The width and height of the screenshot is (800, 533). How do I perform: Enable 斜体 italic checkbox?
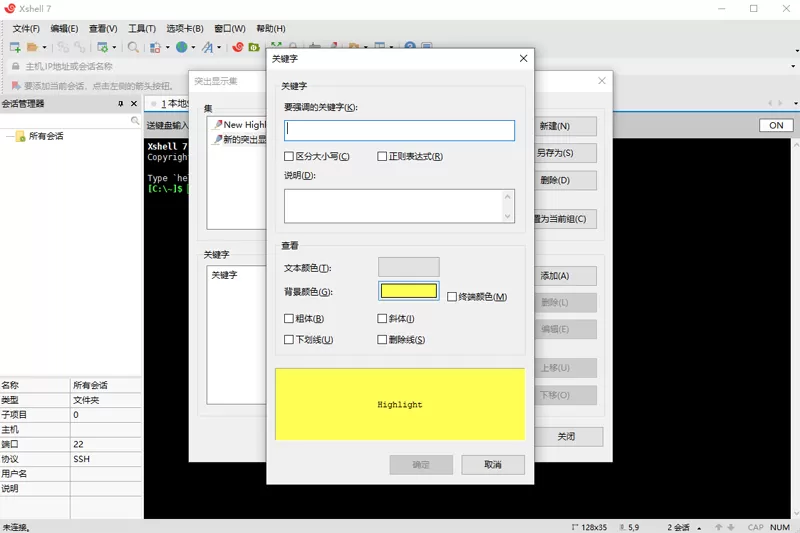click(x=382, y=318)
